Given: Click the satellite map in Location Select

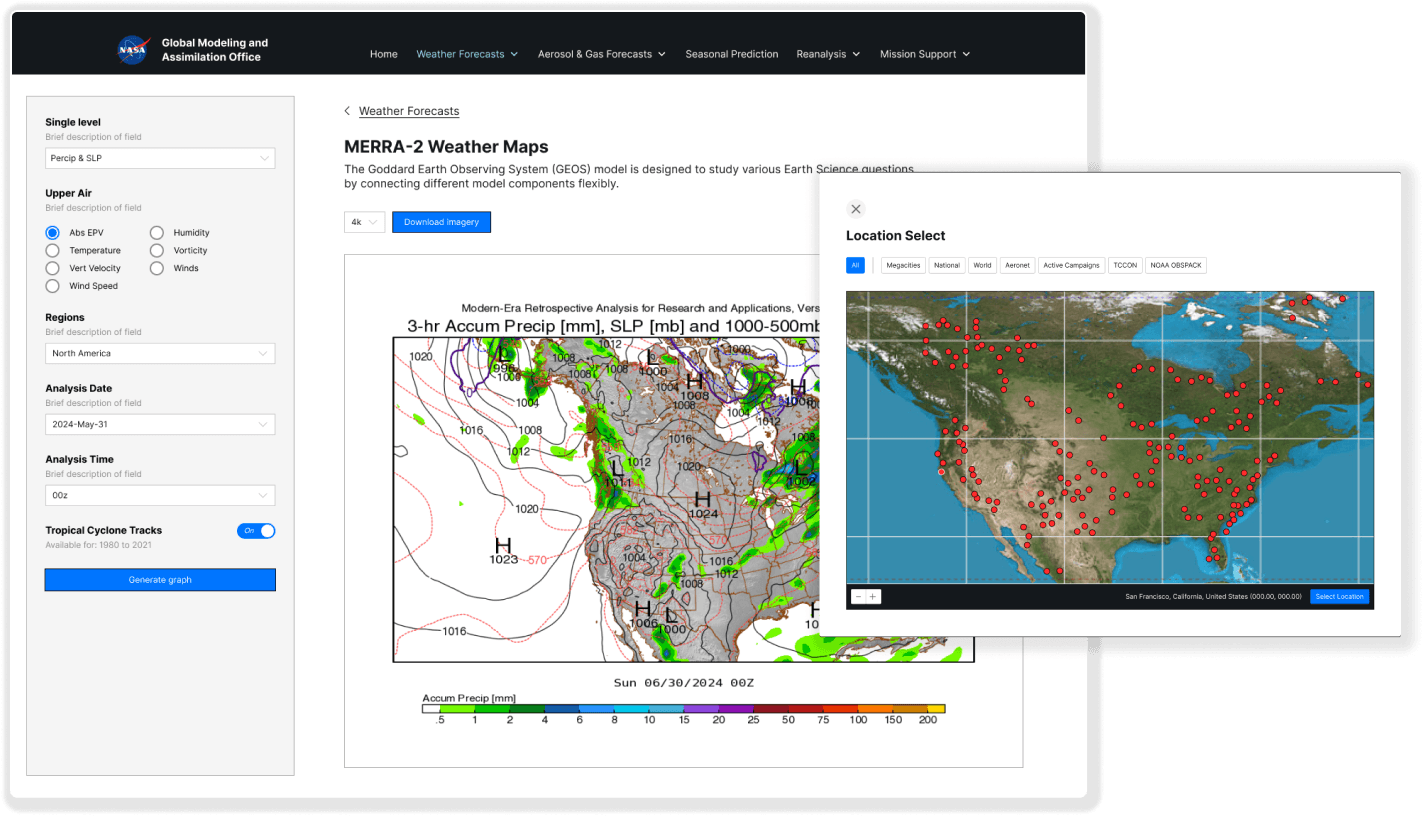Looking at the screenshot, I should 1110,437.
